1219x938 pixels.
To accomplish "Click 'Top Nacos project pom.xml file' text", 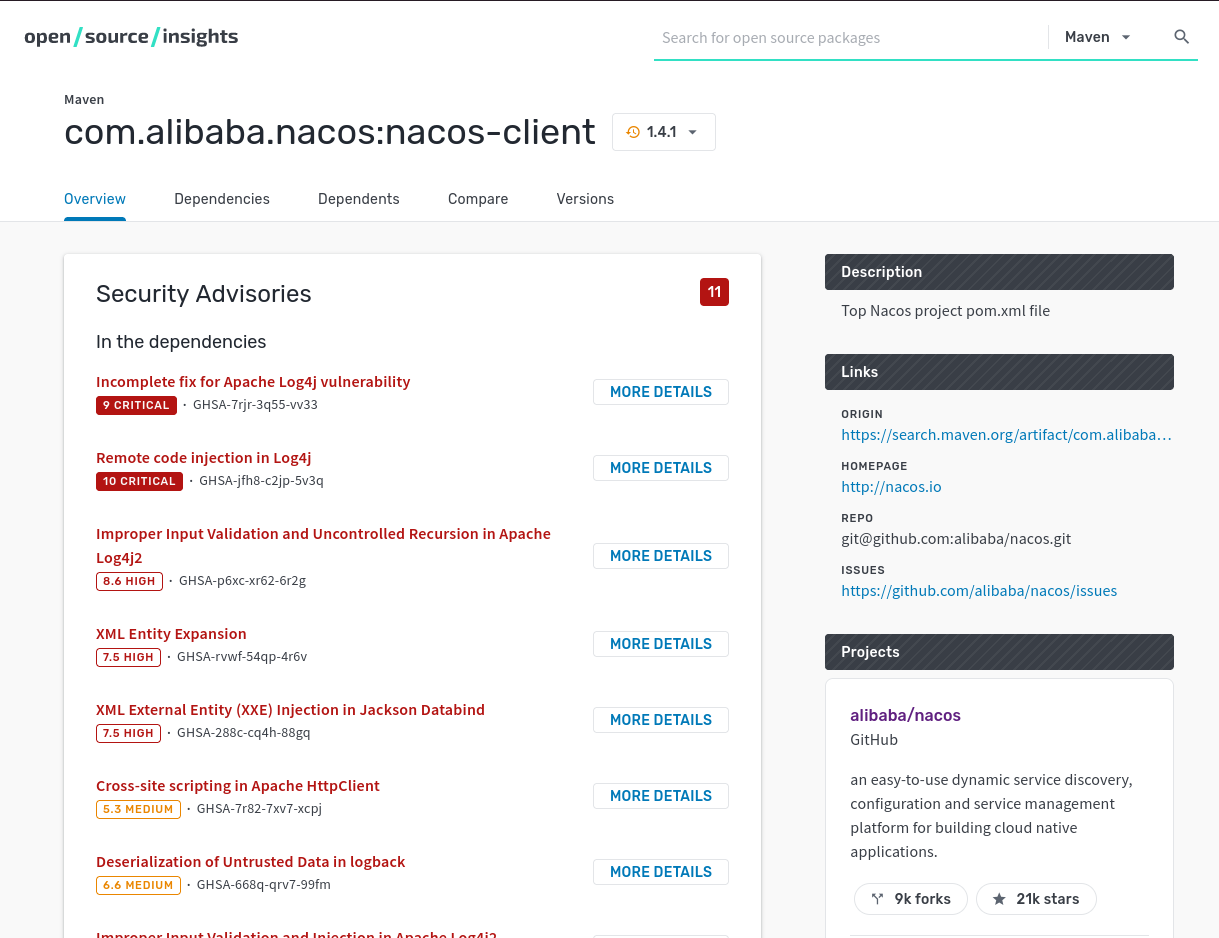I will tap(945, 311).
